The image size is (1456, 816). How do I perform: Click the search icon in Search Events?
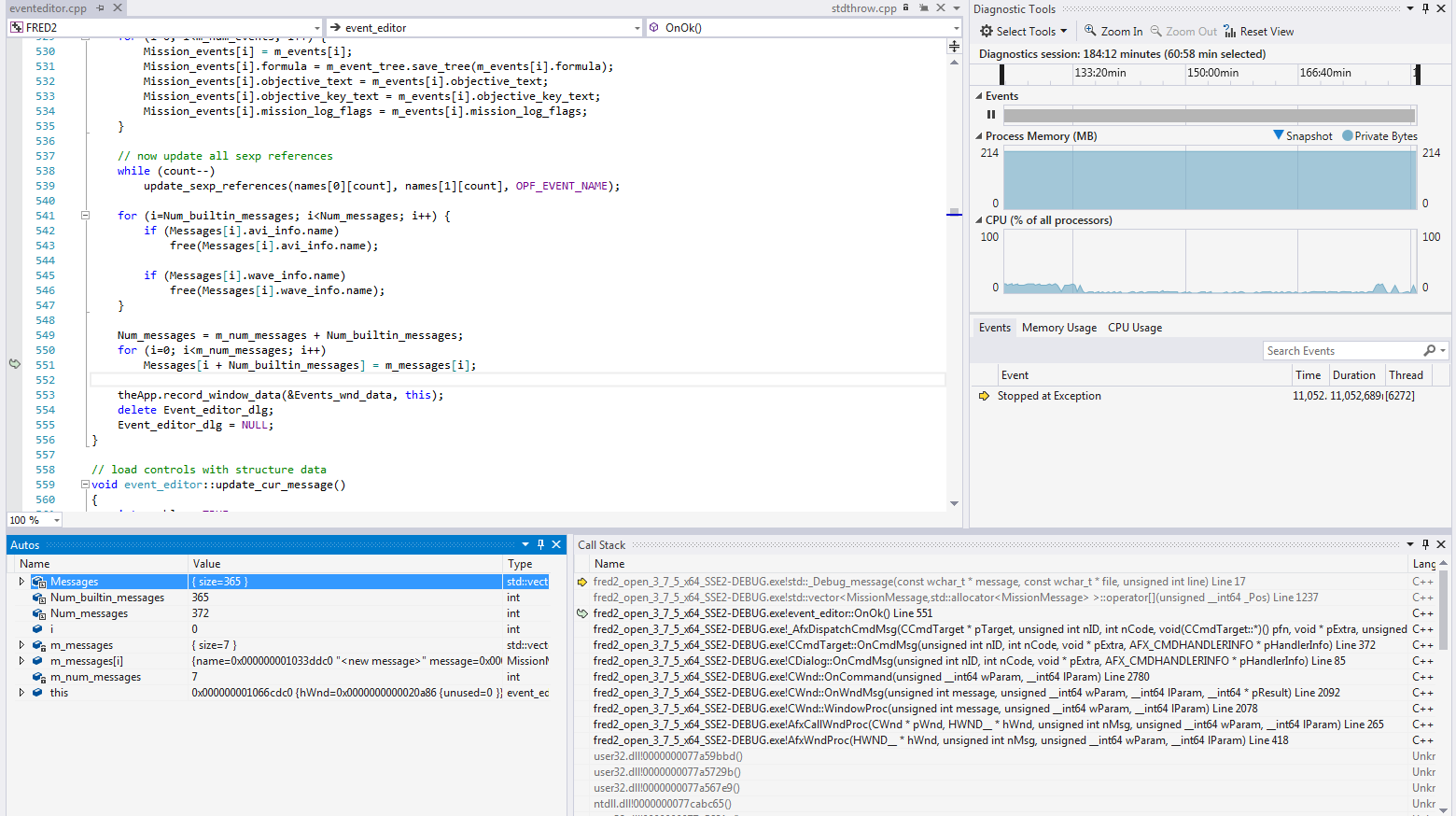pyautogui.click(x=1429, y=351)
